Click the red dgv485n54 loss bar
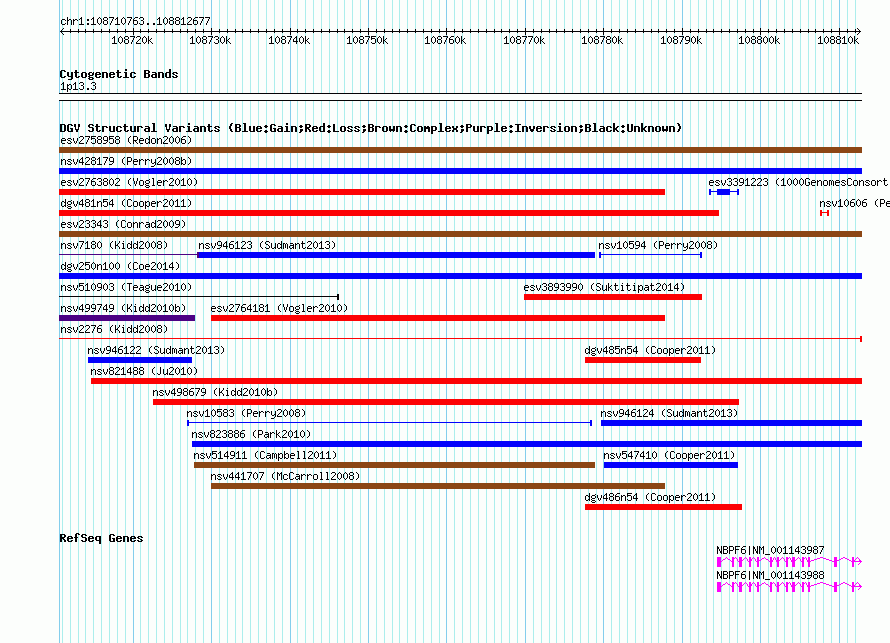 [643, 360]
